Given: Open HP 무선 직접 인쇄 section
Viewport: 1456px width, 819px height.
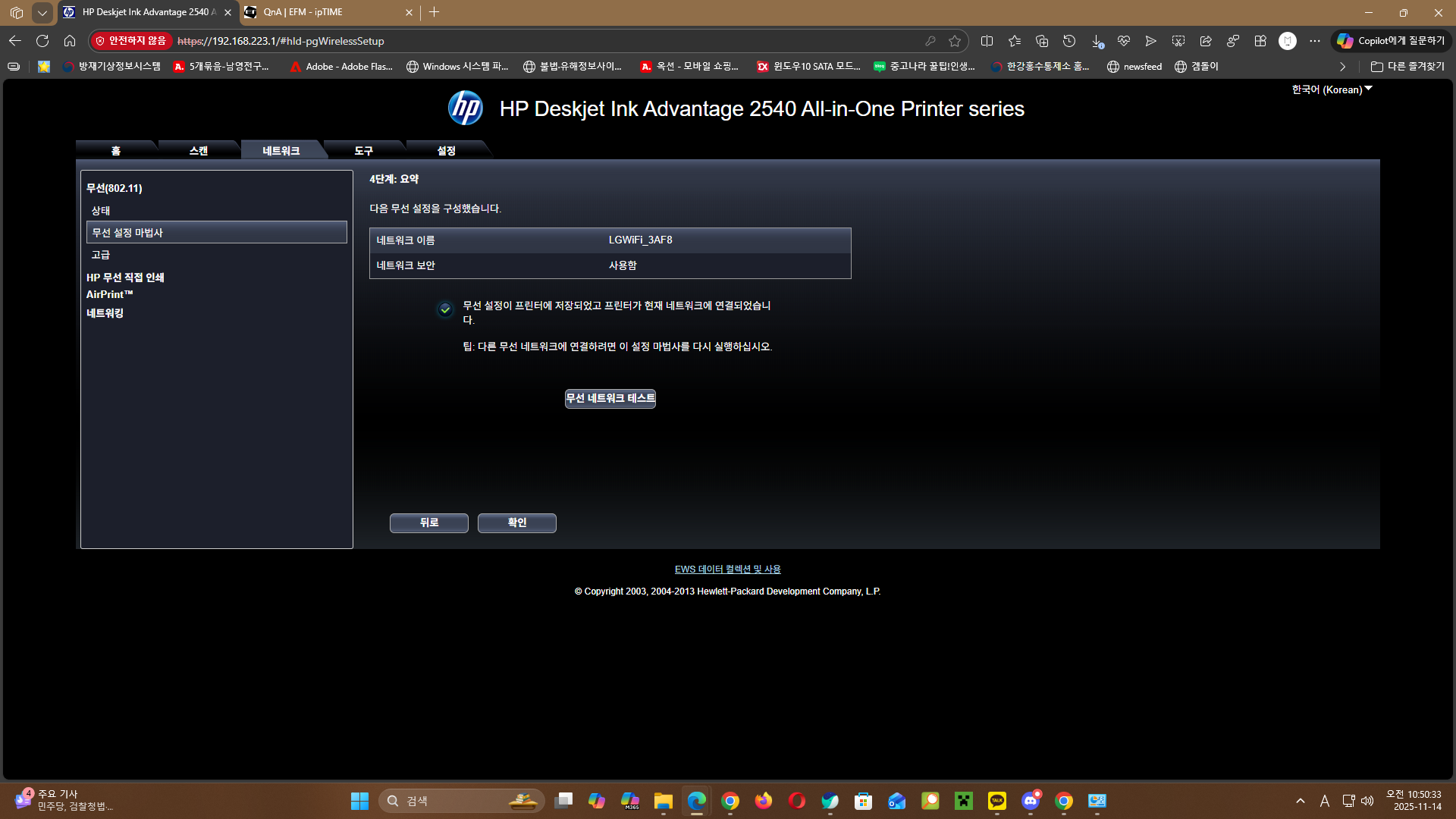Looking at the screenshot, I should [125, 278].
